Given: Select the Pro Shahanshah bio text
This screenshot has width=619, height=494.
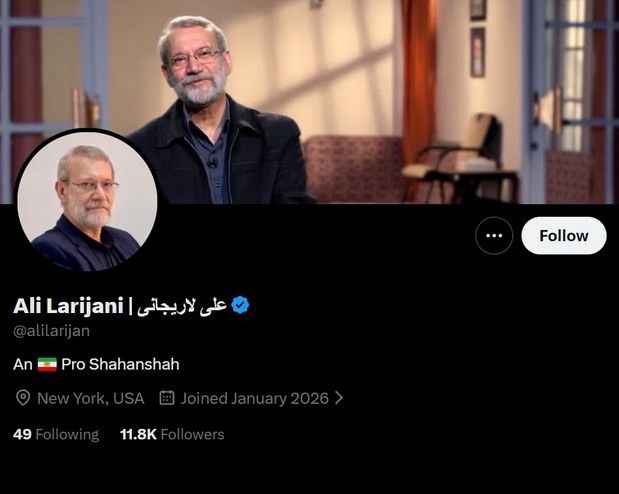Looking at the screenshot, I should point(120,364).
